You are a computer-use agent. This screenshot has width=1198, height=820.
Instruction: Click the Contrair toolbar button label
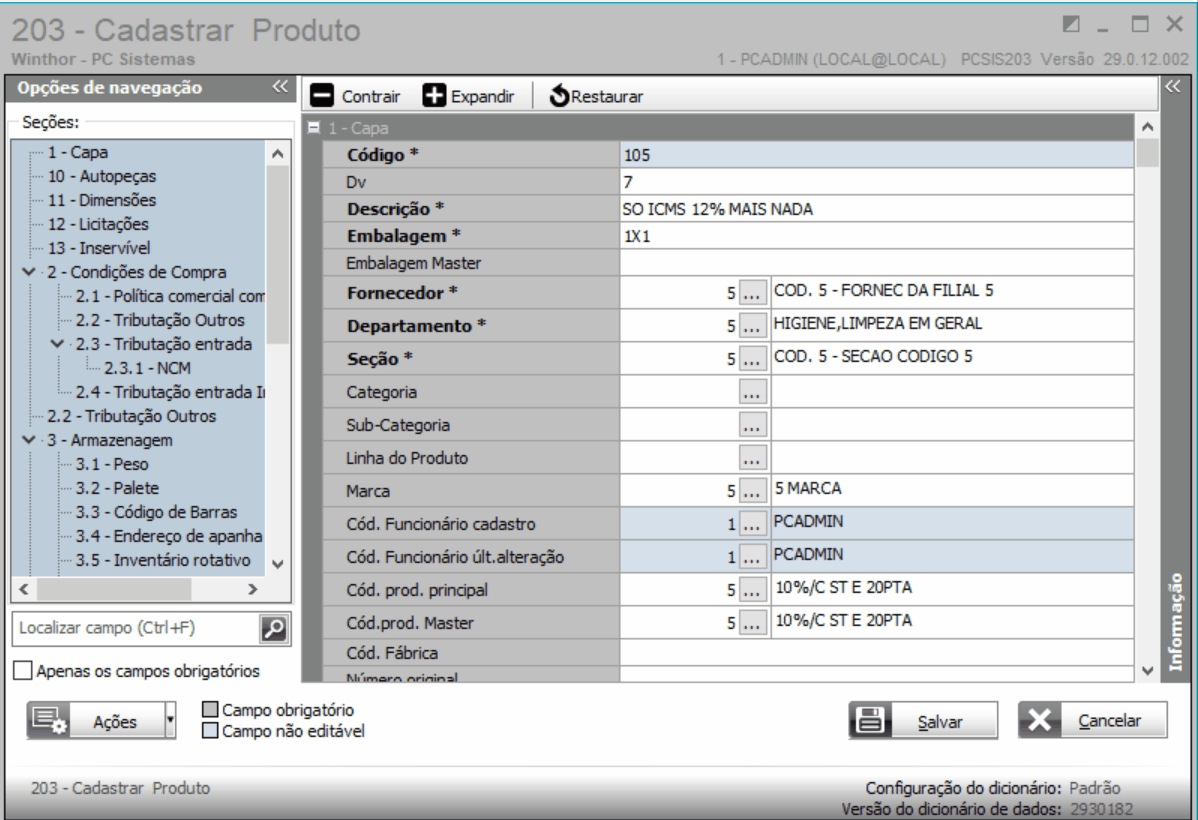[371, 96]
